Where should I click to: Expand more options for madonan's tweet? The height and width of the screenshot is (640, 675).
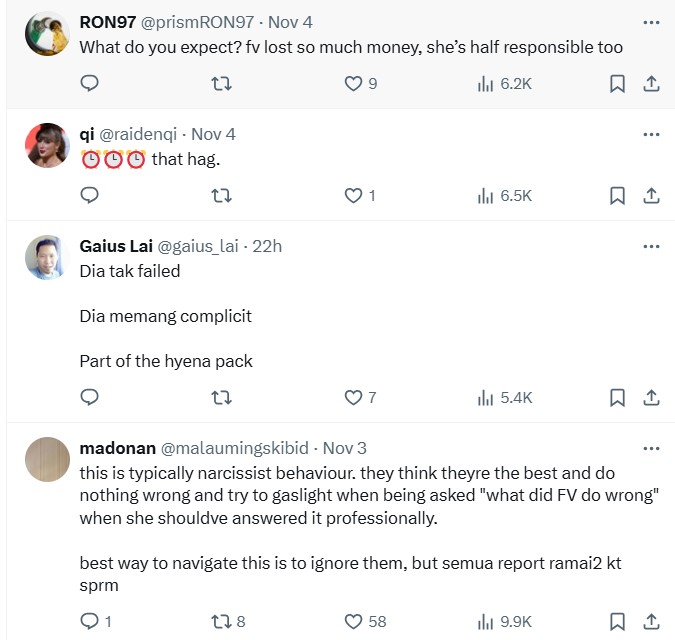click(x=651, y=448)
